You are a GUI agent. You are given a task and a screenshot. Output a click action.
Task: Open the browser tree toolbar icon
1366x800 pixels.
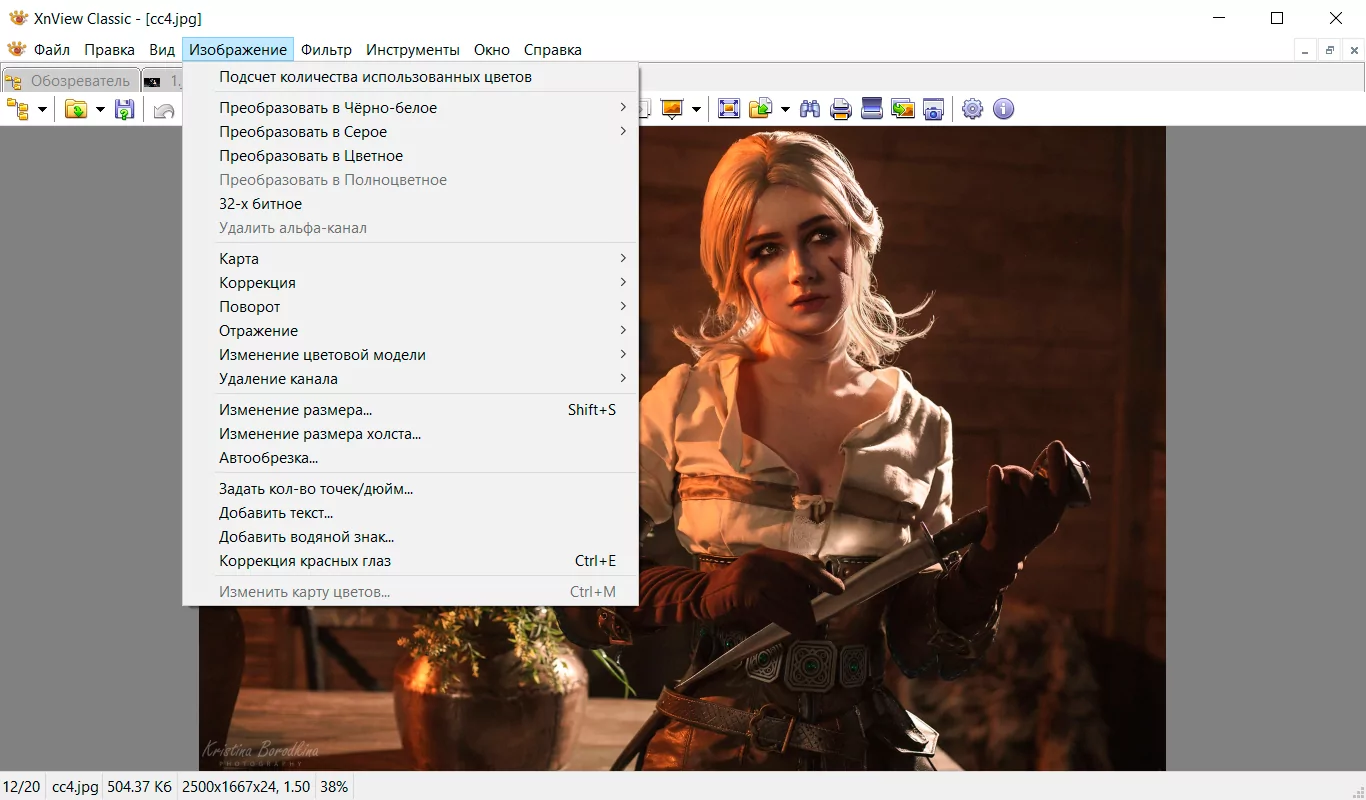[x=17, y=109]
